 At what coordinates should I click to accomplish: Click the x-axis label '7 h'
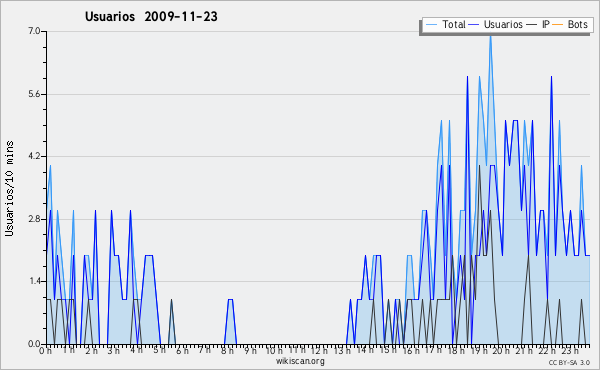[205, 349]
